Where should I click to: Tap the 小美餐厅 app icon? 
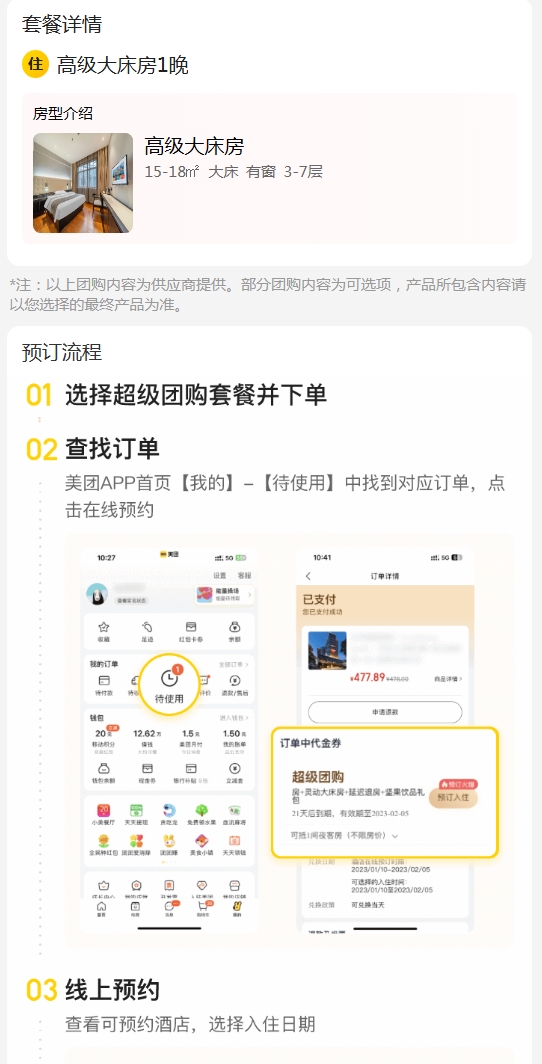104,810
